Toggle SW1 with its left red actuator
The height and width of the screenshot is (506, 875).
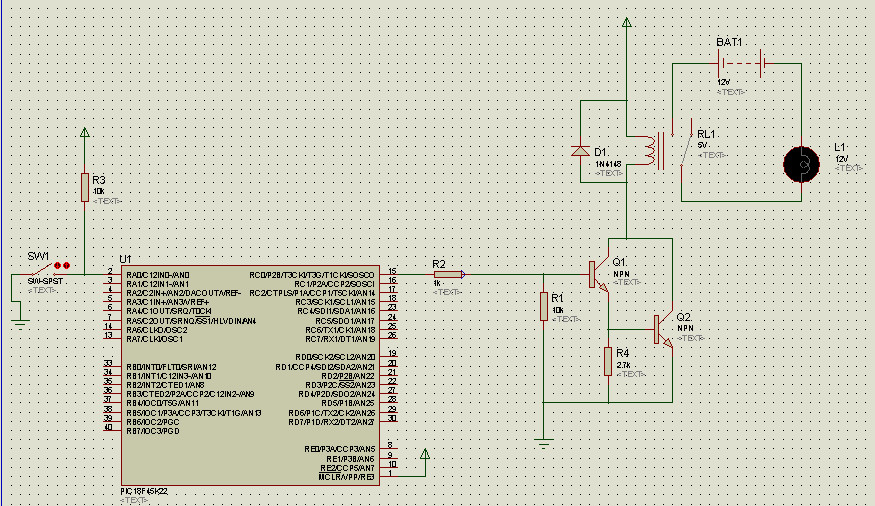click(57, 266)
